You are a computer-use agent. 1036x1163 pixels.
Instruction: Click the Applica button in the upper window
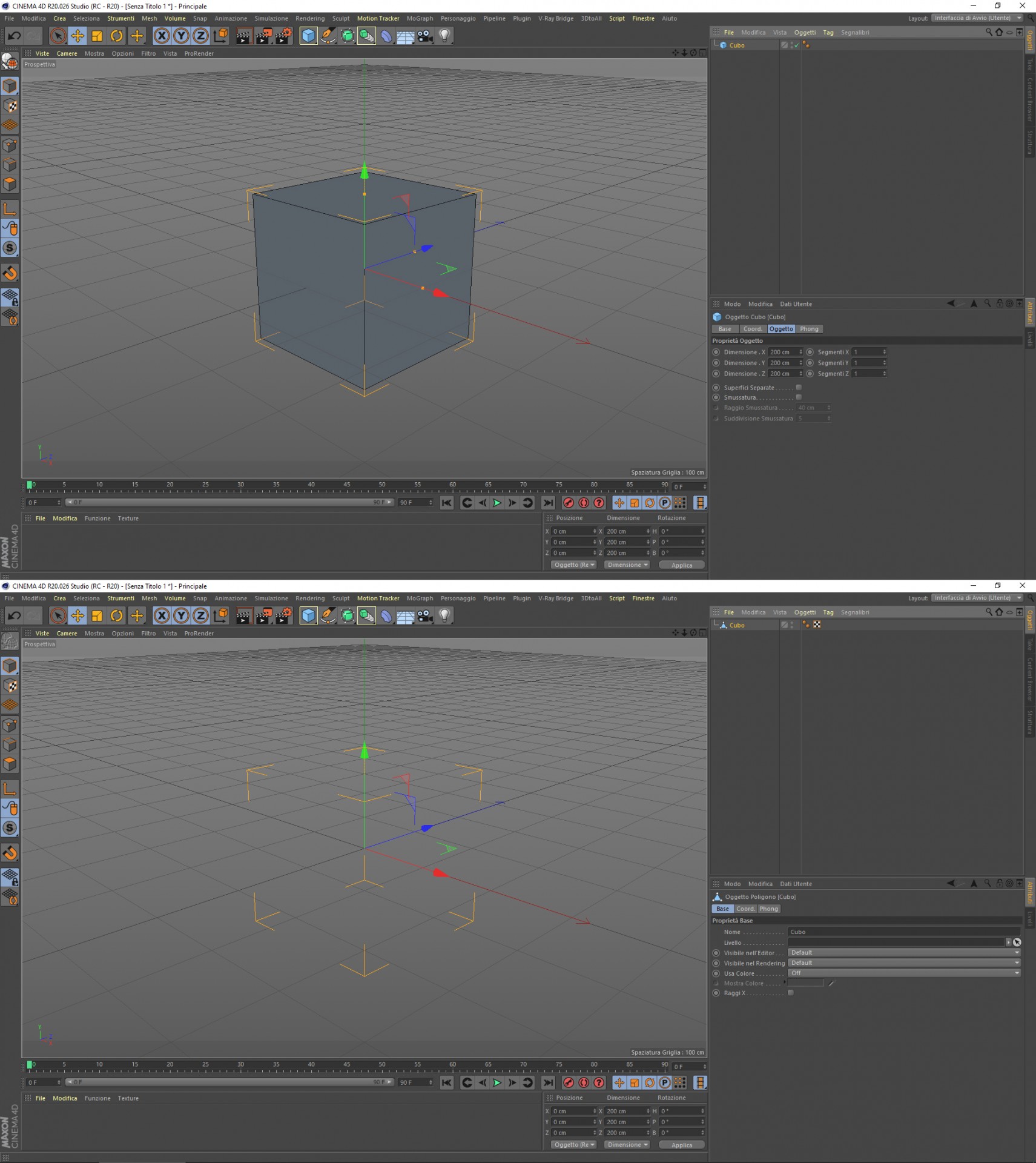coord(682,565)
